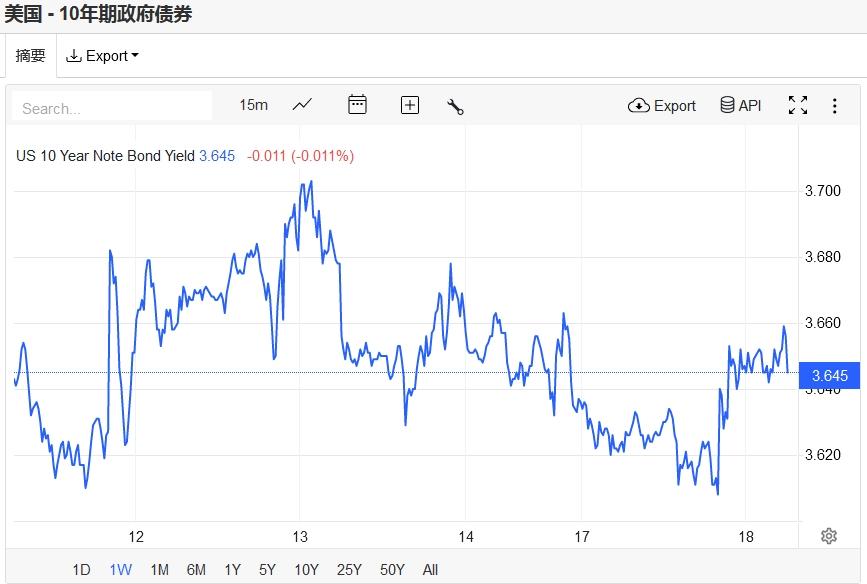The width and height of the screenshot is (867, 584).
Task: Click the US 10 Year Note Bond Yield label
Action: pyautogui.click(x=105, y=156)
